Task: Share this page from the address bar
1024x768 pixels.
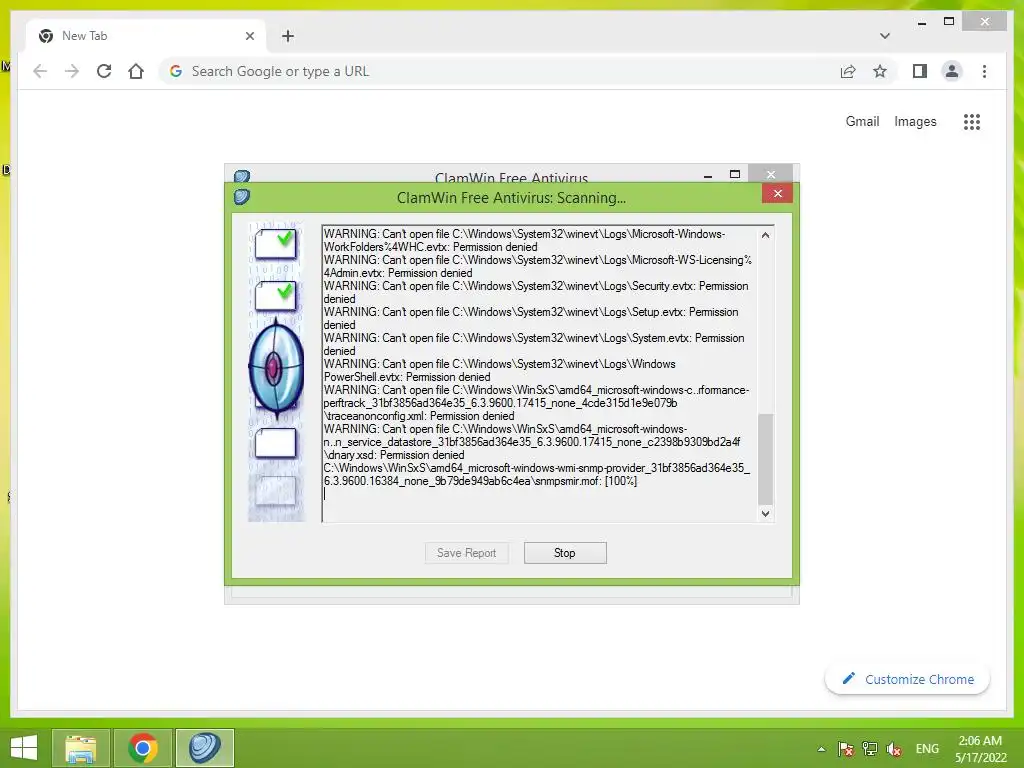Action: (848, 71)
